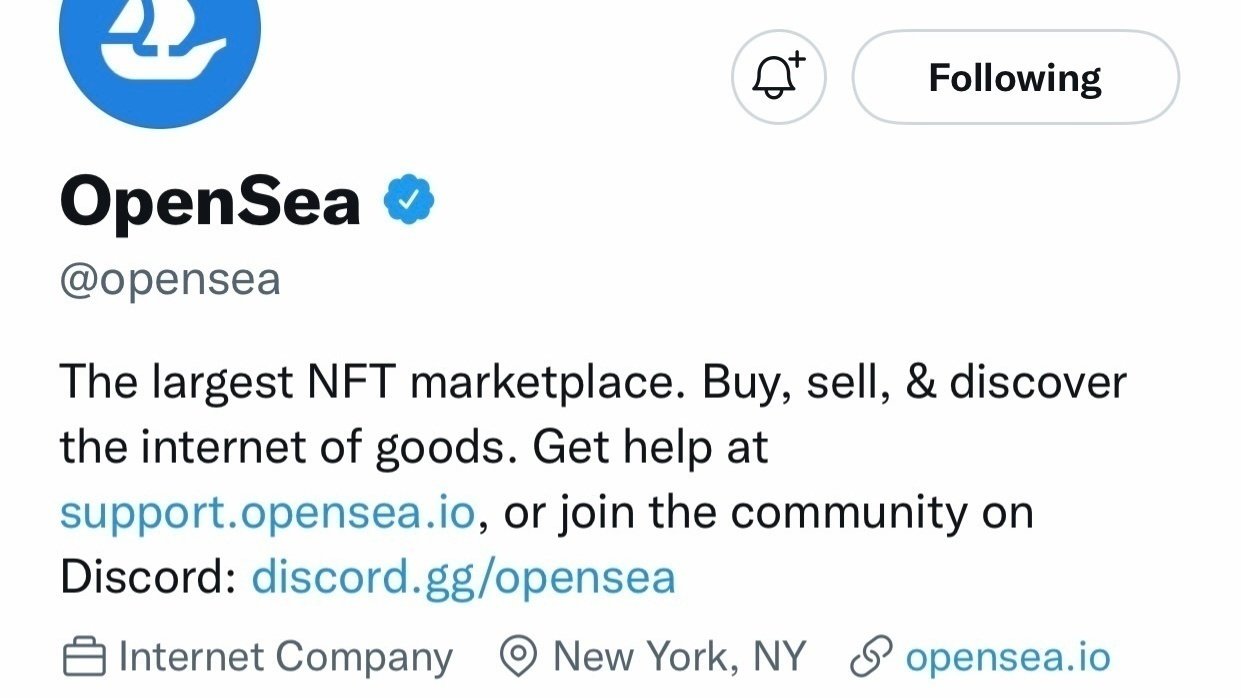Click the blue verified badge next to OpenSea
The width and height of the screenshot is (1241, 698).
(409, 199)
